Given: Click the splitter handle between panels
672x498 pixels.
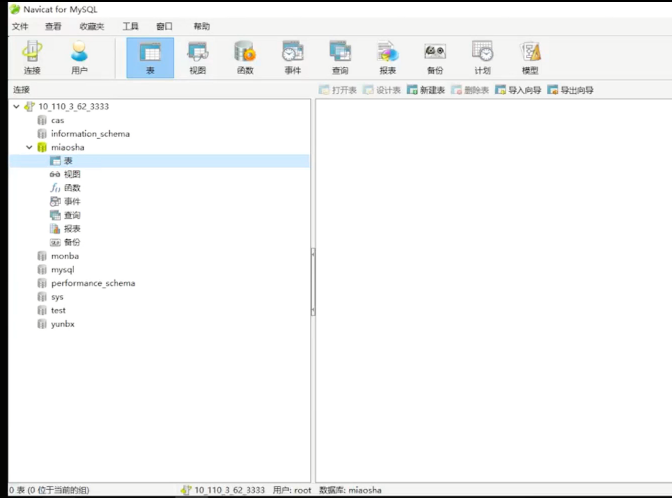Looking at the screenshot, I should 313,282.
